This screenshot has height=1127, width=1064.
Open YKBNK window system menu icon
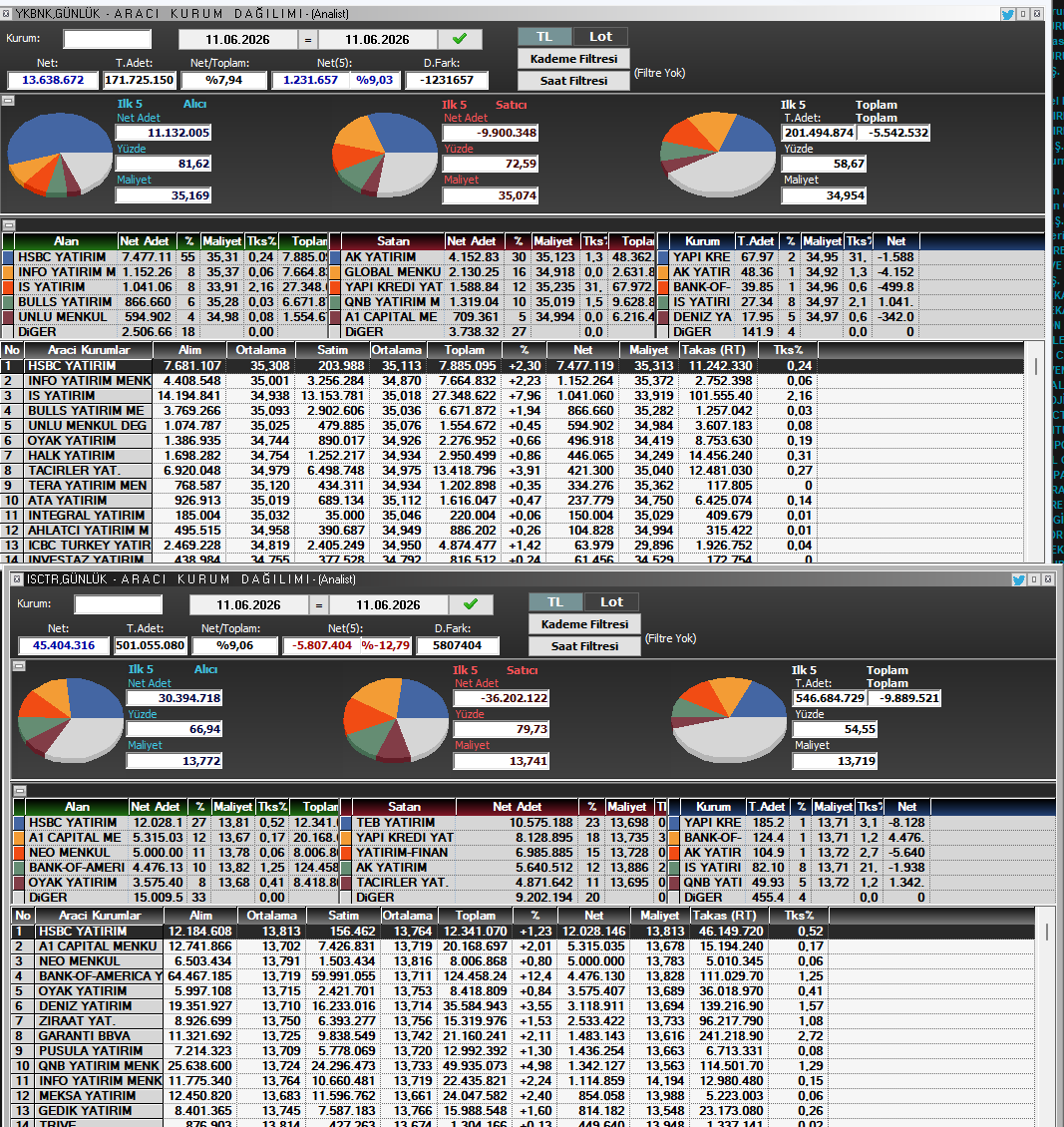[6, 14]
